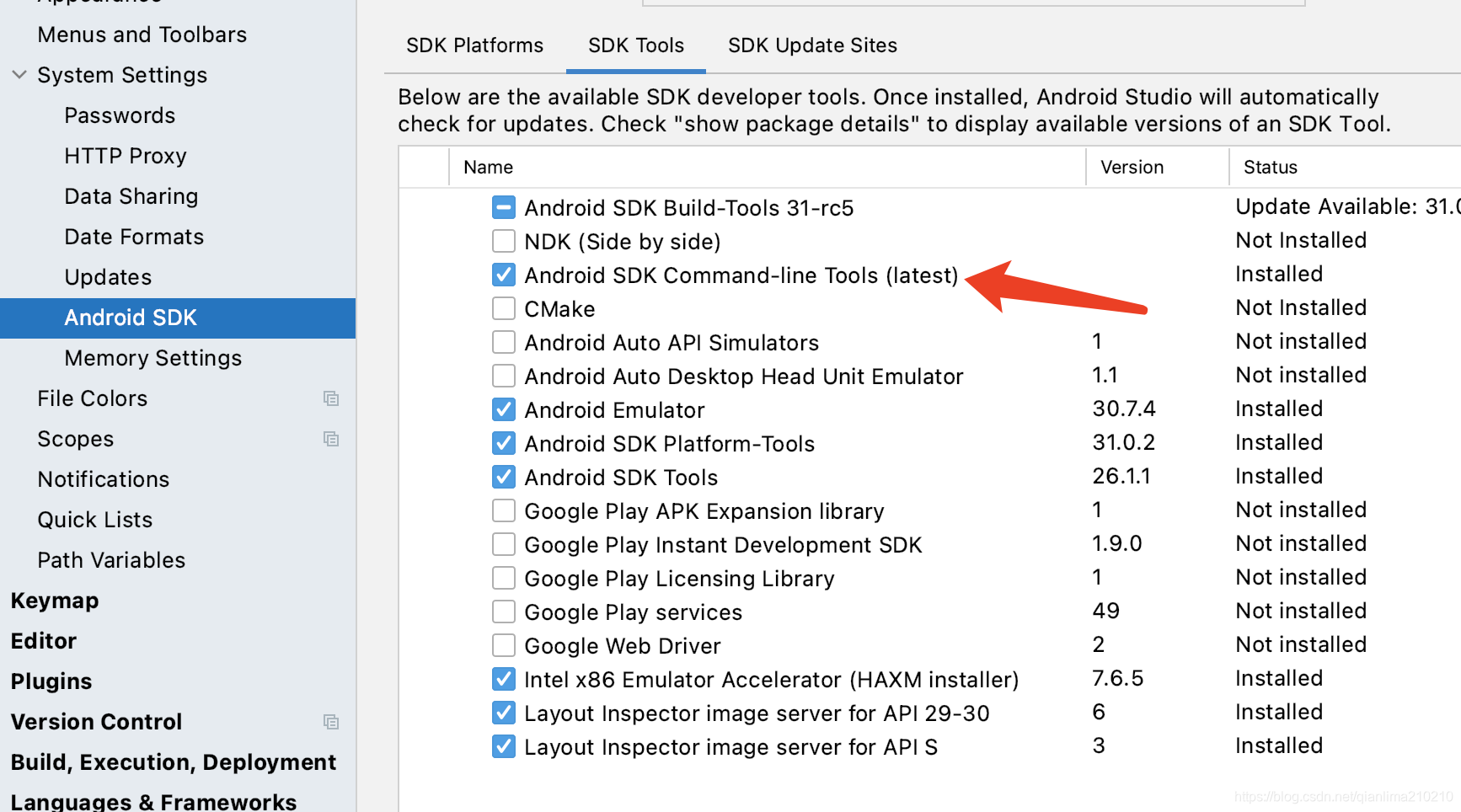The width and height of the screenshot is (1461, 812).
Task: Open Scopes settings
Action: [76, 439]
